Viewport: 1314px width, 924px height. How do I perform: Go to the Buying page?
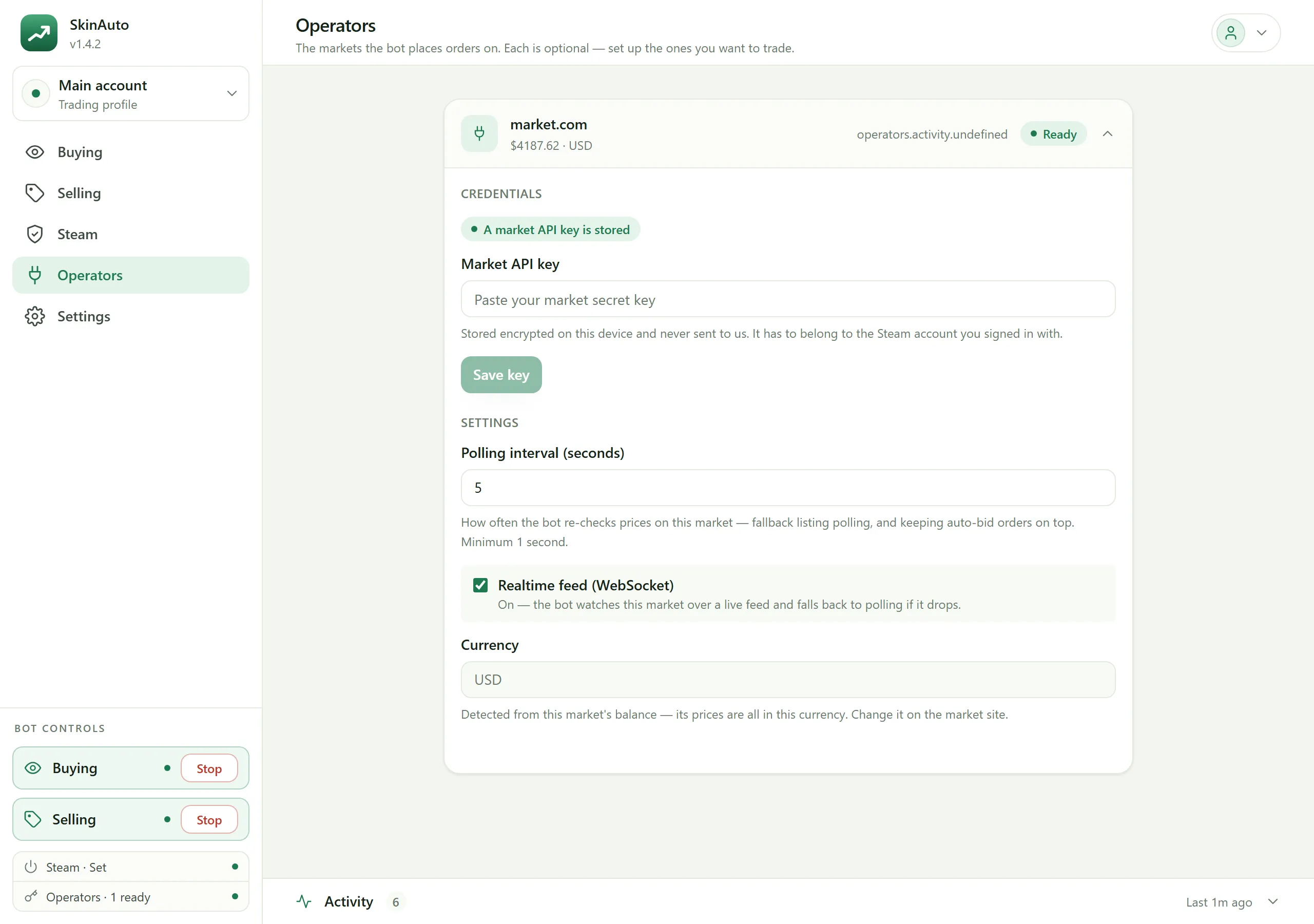(x=130, y=152)
